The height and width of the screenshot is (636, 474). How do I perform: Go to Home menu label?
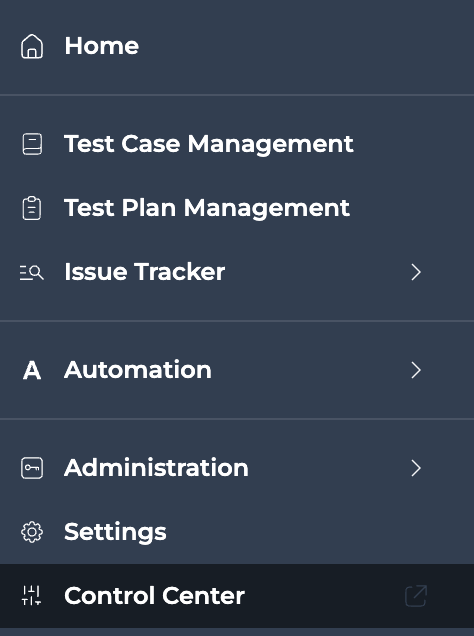point(102,45)
